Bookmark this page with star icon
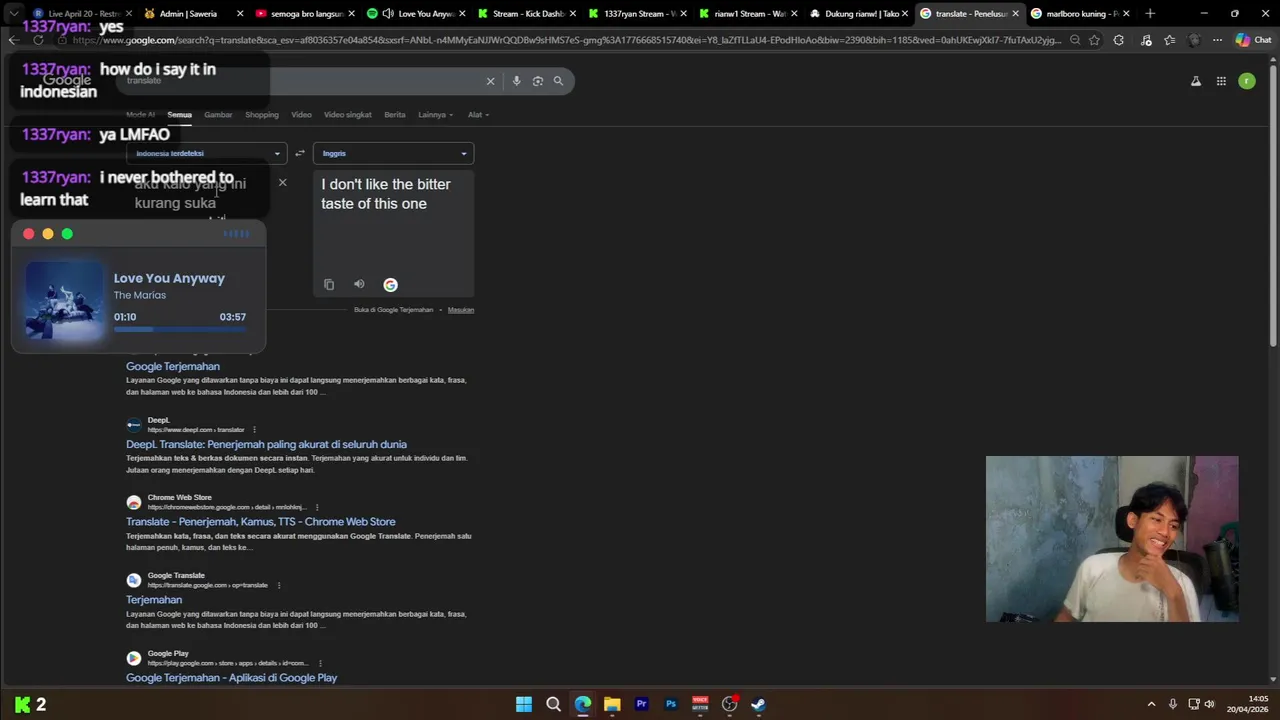 pos(1095,40)
